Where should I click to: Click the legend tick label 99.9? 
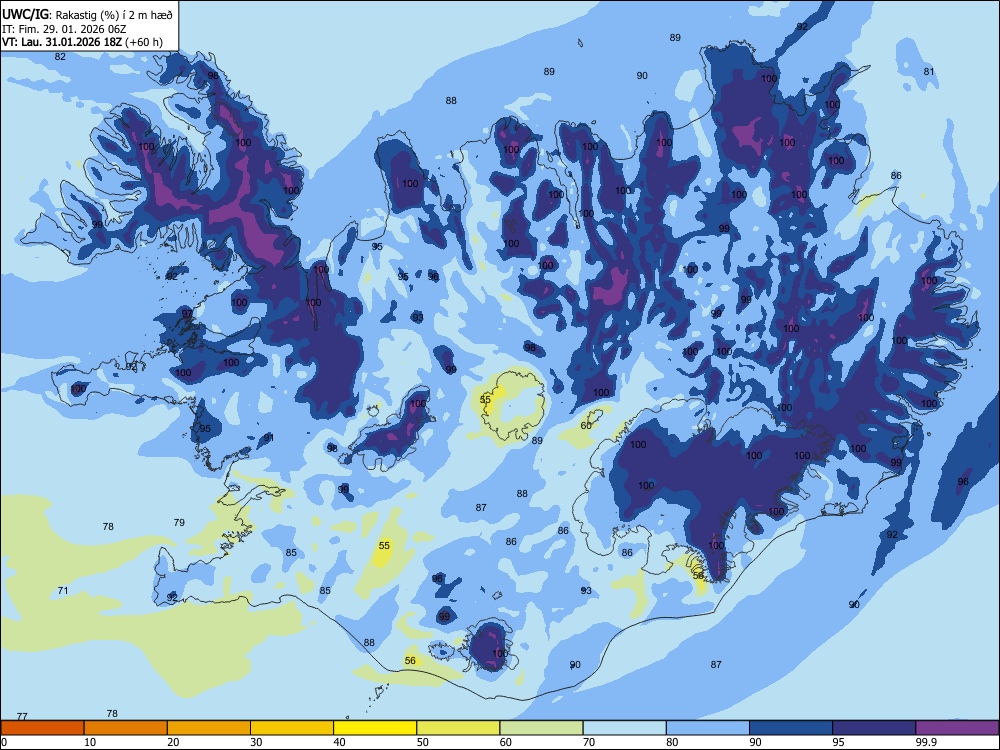pyautogui.click(x=926, y=742)
